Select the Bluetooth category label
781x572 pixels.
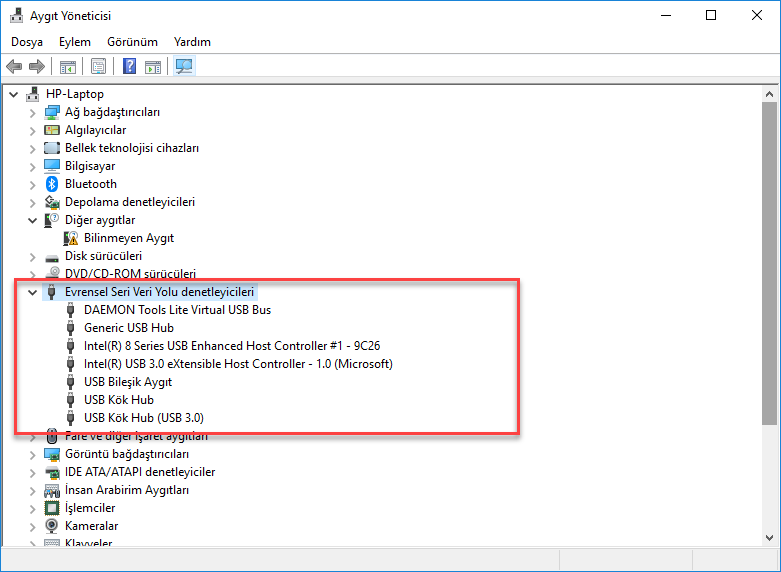click(x=91, y=184)
